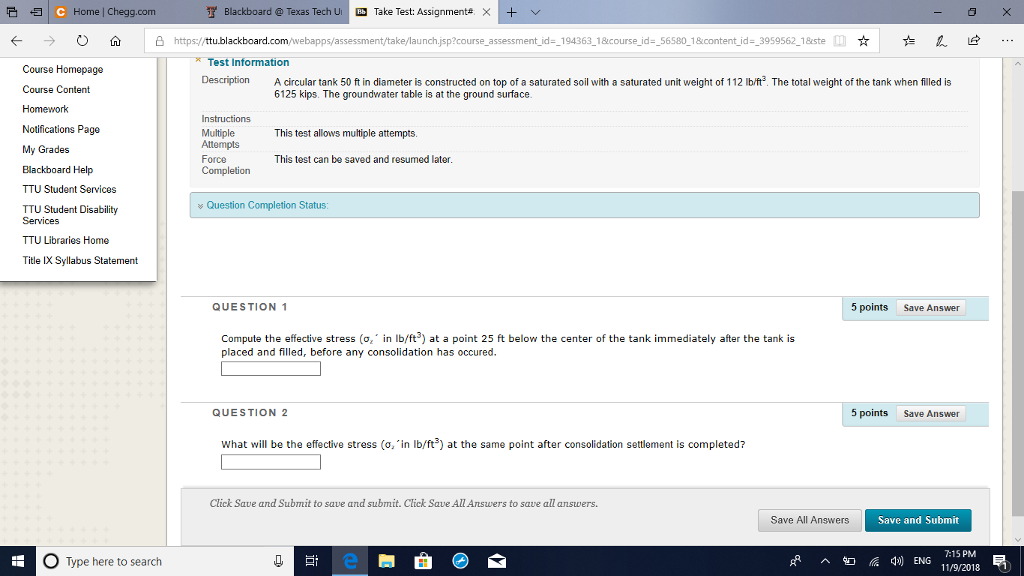
Task: Show hidden icons via system tray arrow
Action: click(825, 561)
